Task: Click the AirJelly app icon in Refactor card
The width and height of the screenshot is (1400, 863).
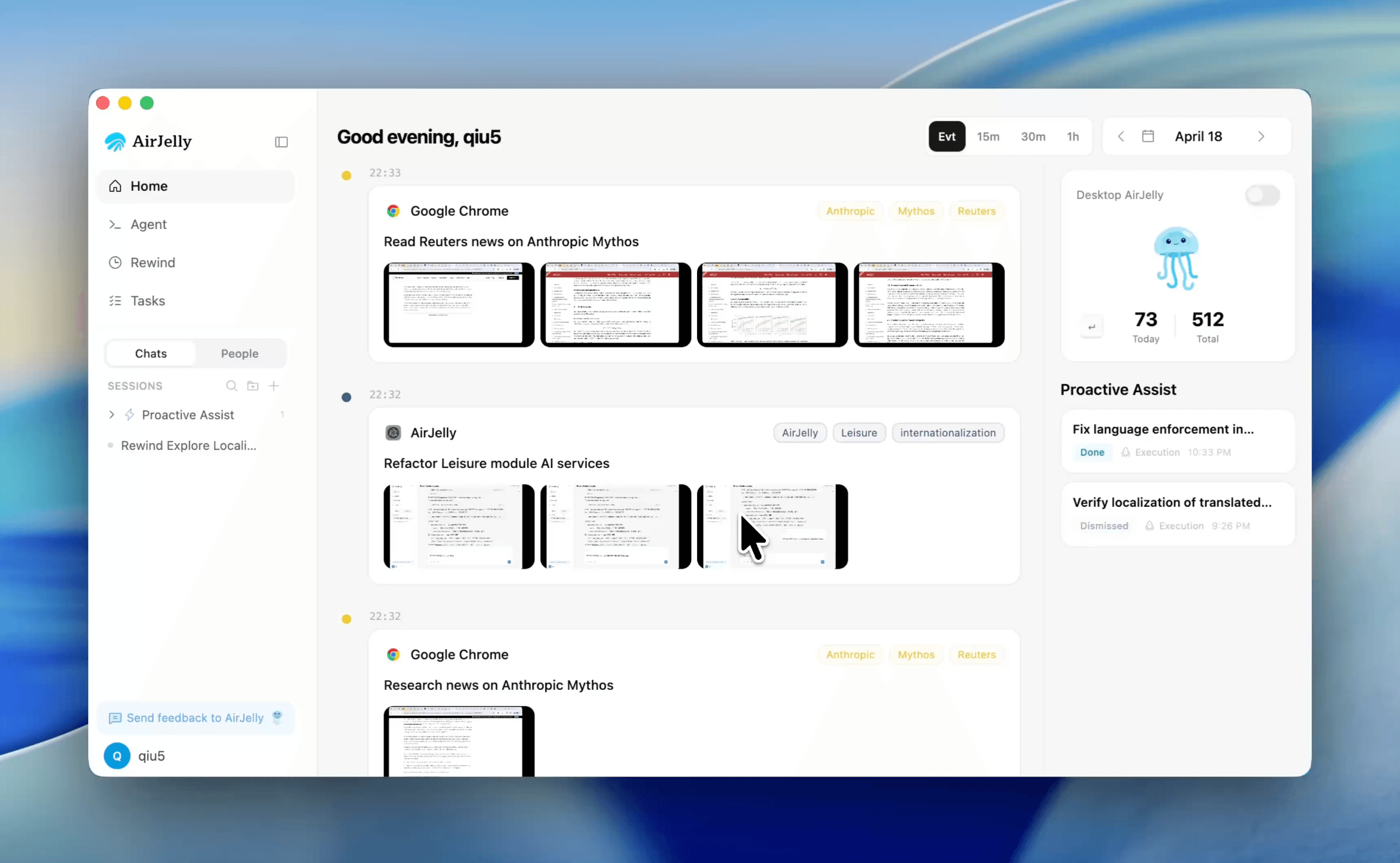Action: click(393, 433)
